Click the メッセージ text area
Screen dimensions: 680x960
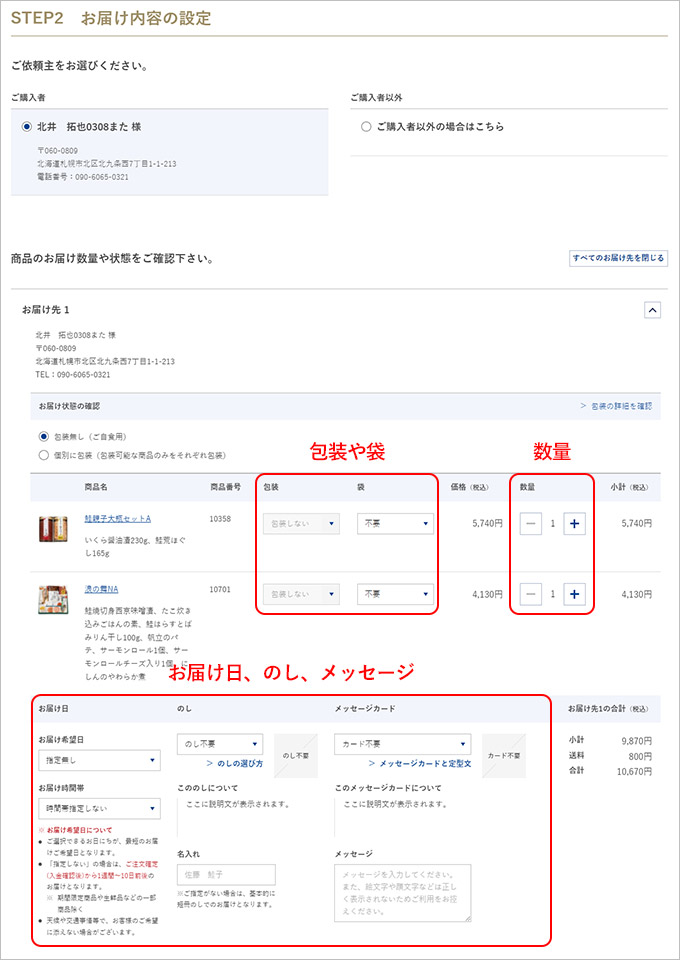[402, 892]
